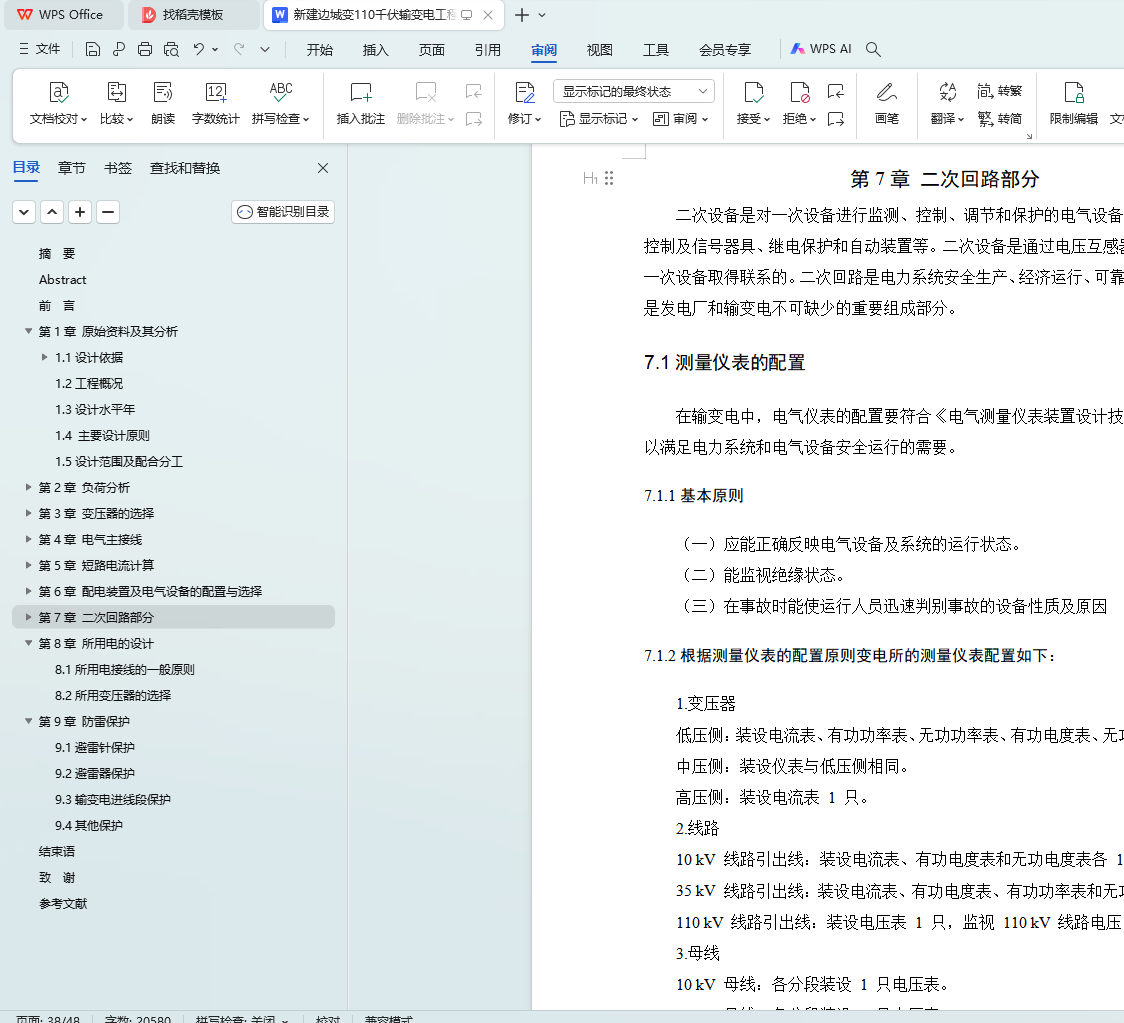Click the print icon

click(145, 49)
